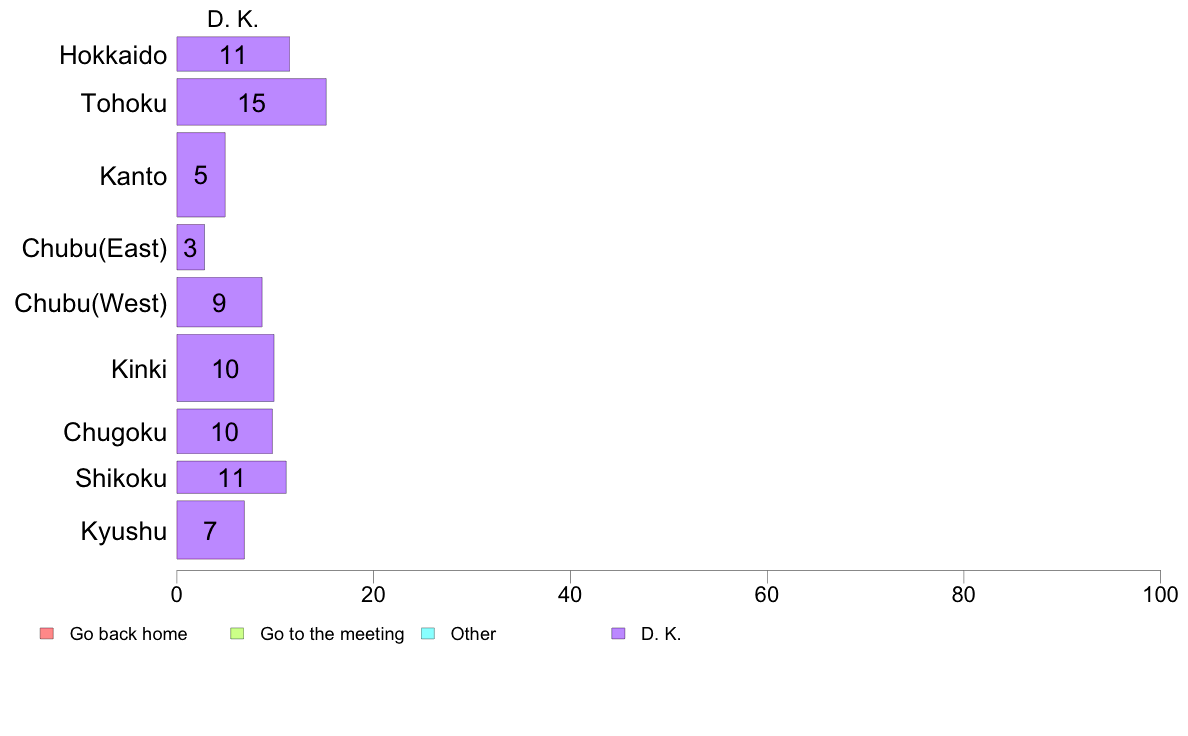Select the Chubu(West) bar showing 9
Screen dimensions: 1188x736
click(x=220, y=302)
